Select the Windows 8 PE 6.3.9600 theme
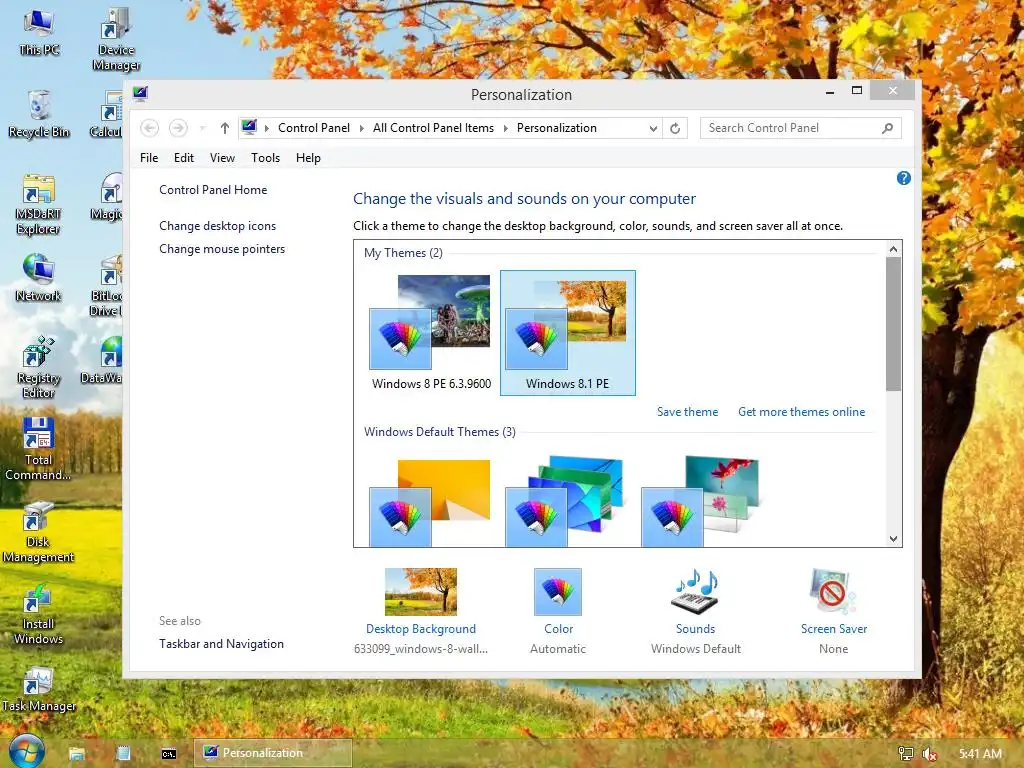Screen dimensions: 1024x768 (x=431, y=333)
